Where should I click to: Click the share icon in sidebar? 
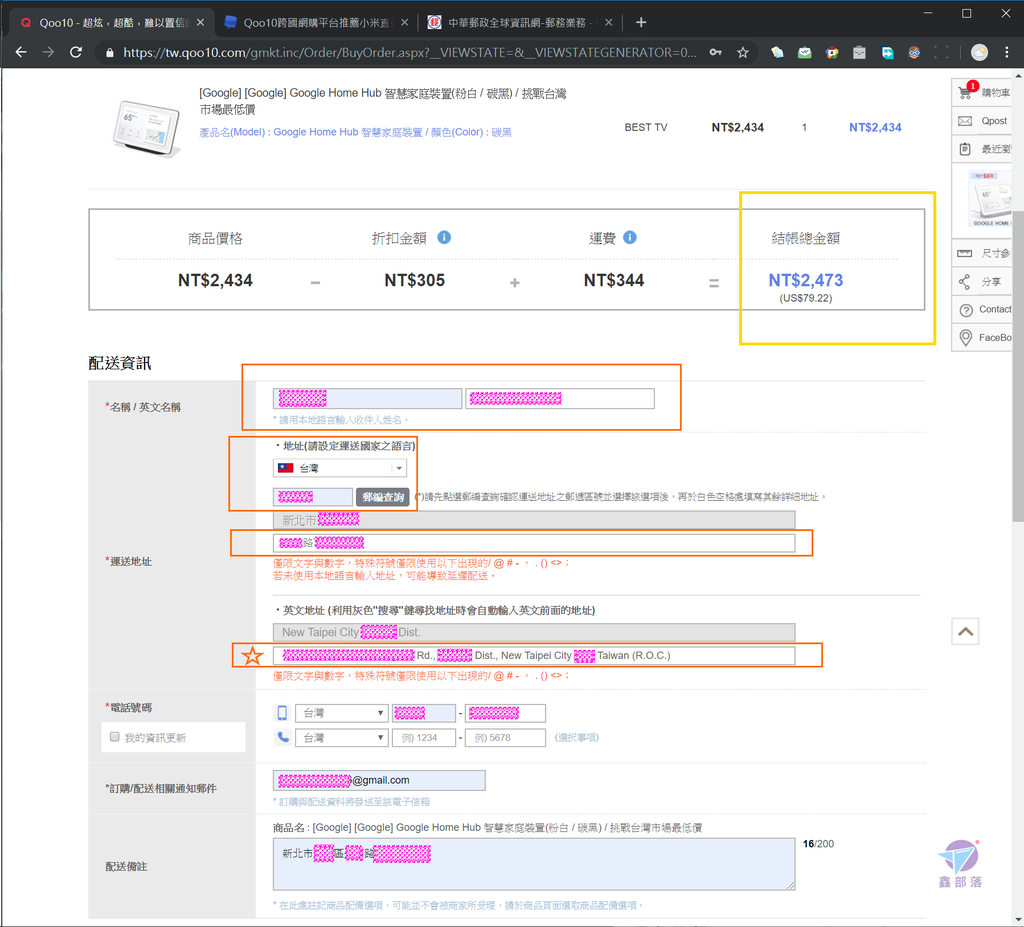coord(965,282)
